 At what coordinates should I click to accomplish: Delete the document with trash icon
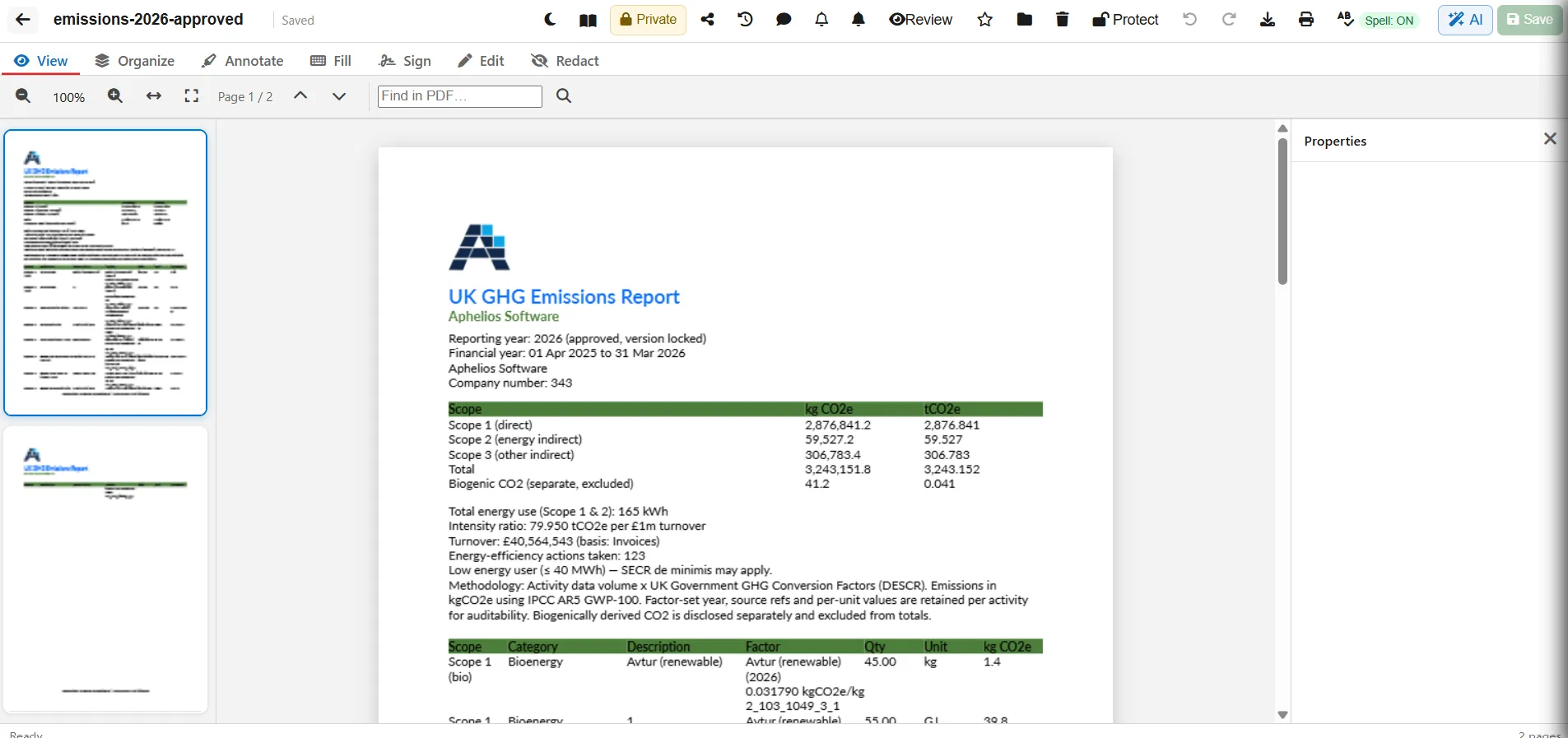pos(1062,20)
